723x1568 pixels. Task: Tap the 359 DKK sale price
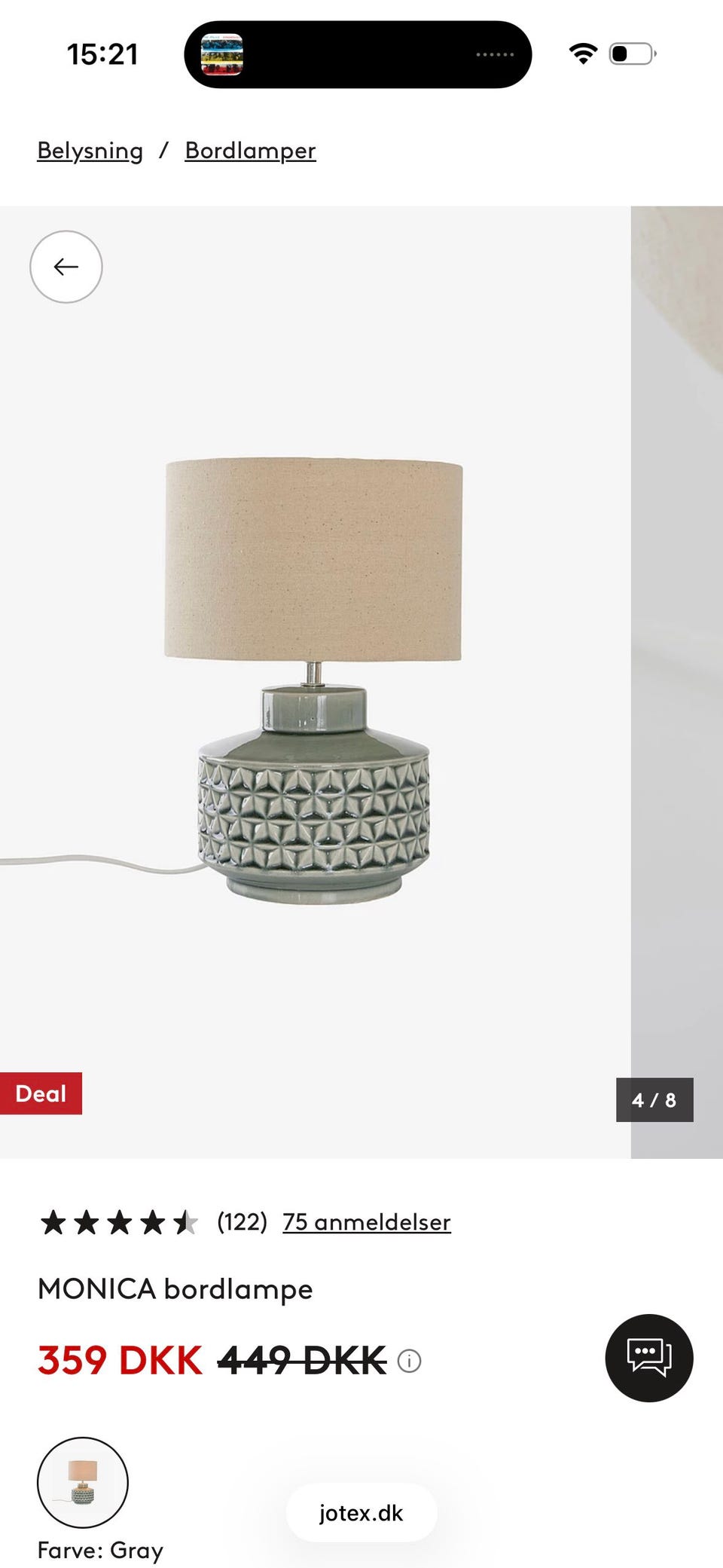120,1361
